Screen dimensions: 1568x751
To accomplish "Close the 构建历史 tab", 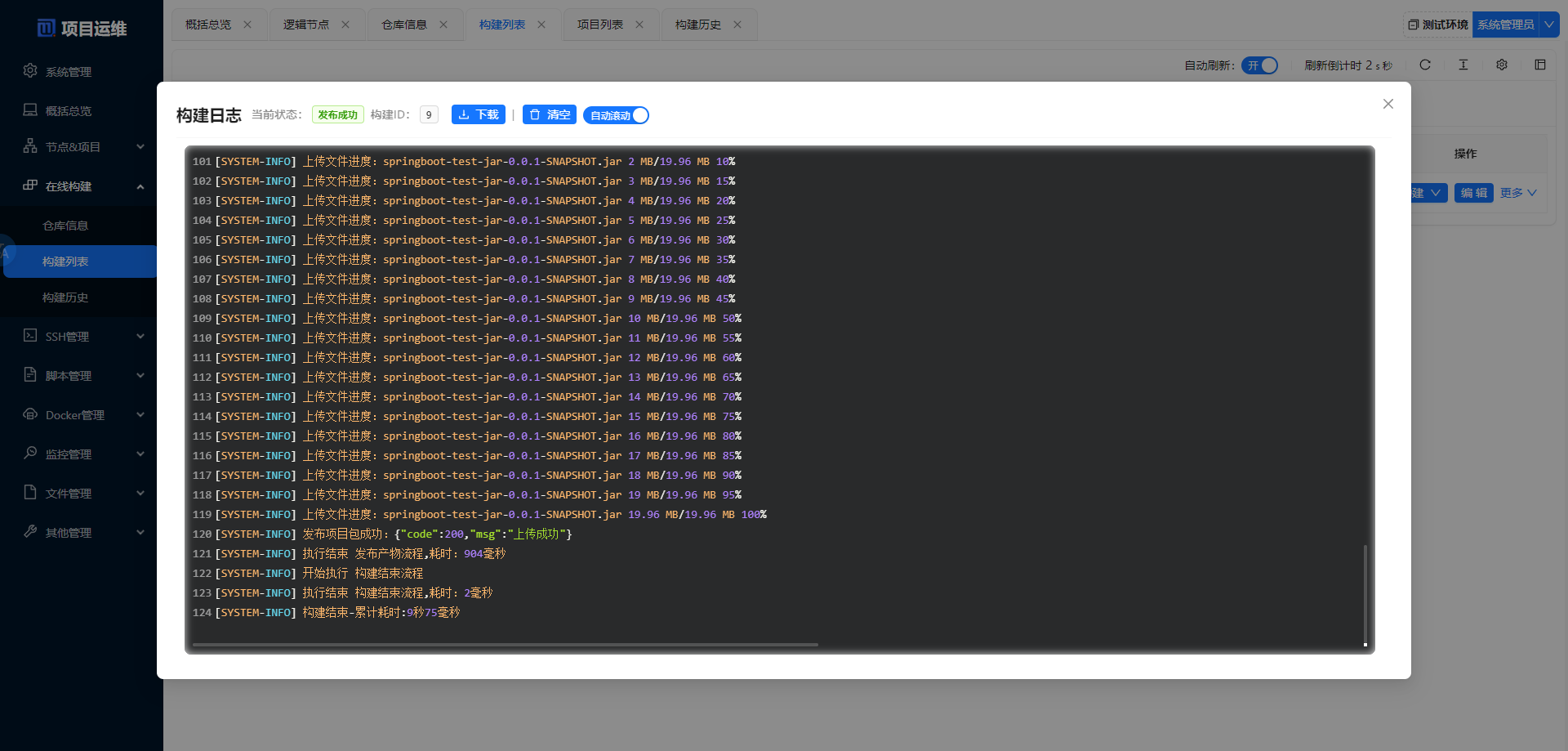I will (737, 25).
